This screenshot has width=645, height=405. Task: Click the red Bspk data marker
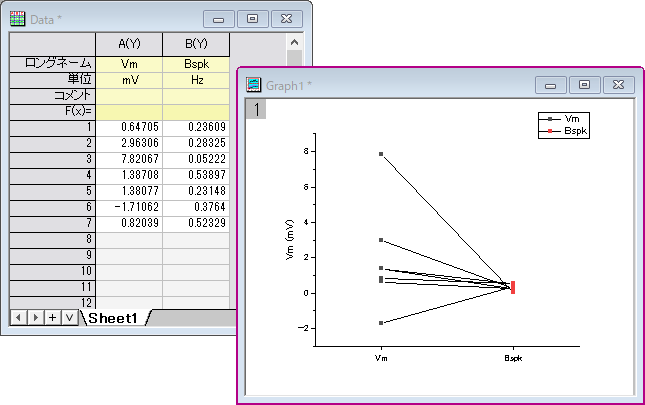tap(513, 287)
